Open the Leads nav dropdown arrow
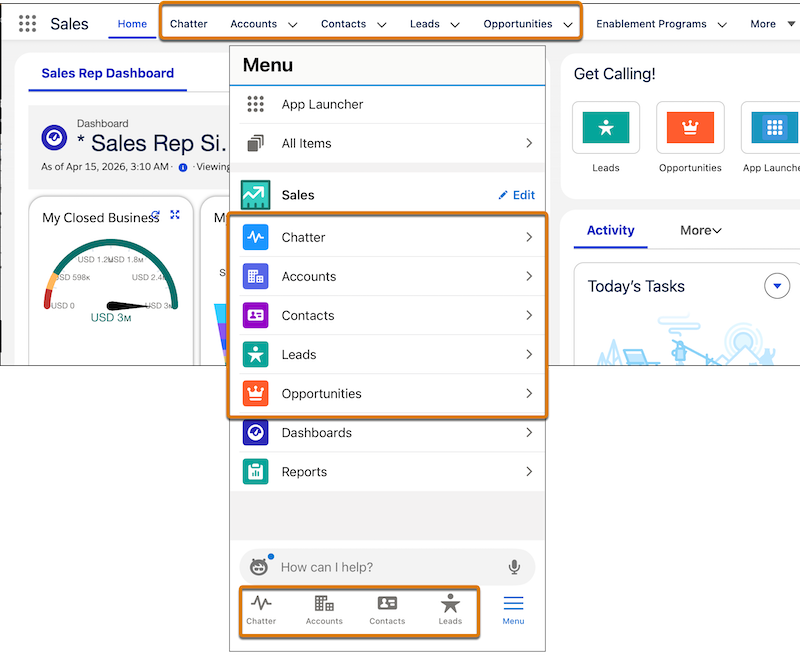 coord(455,24)
